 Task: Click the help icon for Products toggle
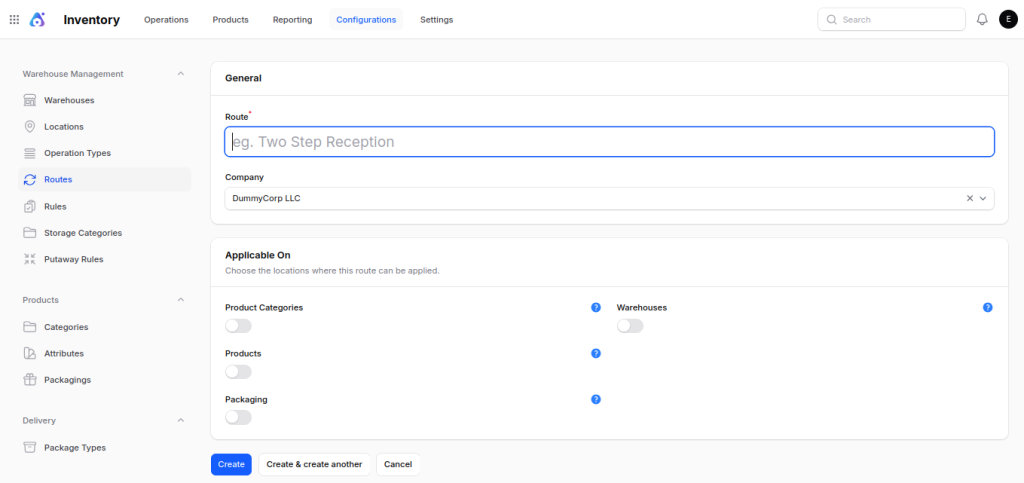596,353
